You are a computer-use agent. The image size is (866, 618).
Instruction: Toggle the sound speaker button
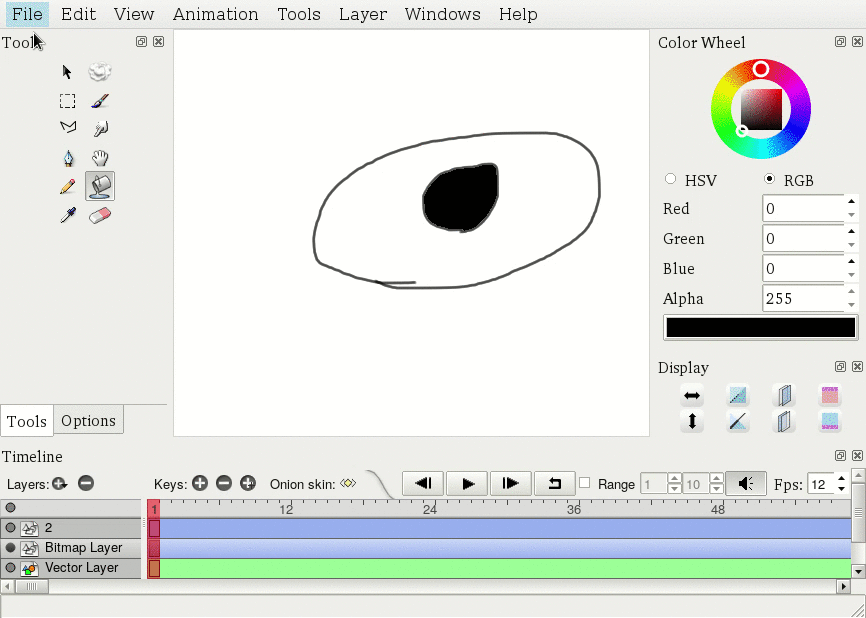tap(746, 484)
